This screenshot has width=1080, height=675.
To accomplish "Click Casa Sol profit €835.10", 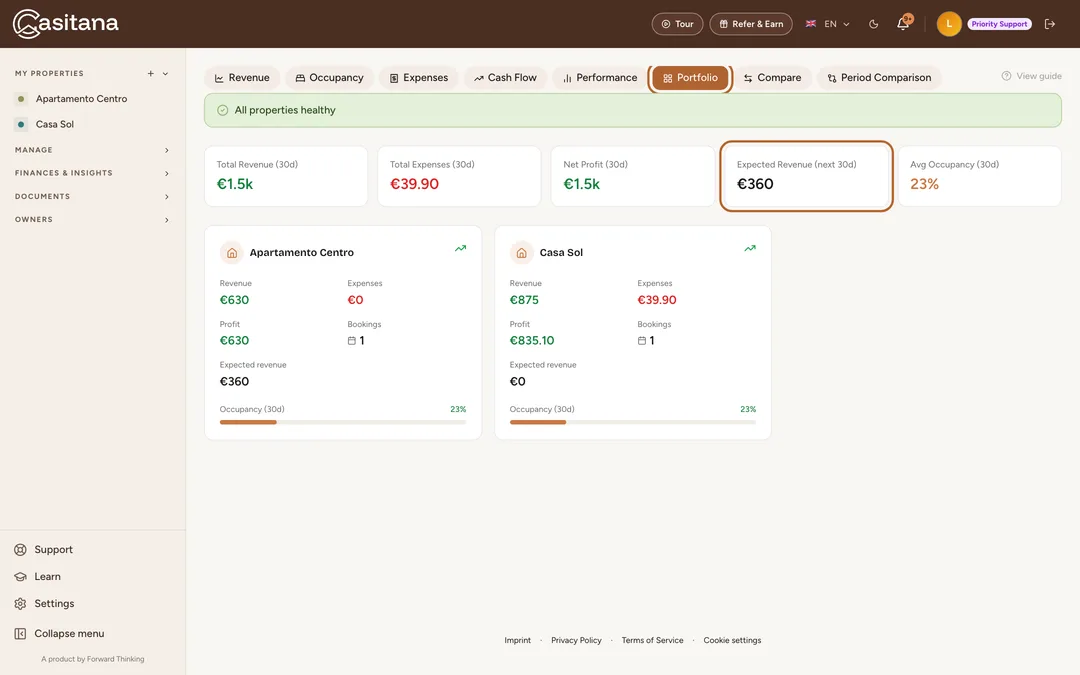I will point(532,341).
